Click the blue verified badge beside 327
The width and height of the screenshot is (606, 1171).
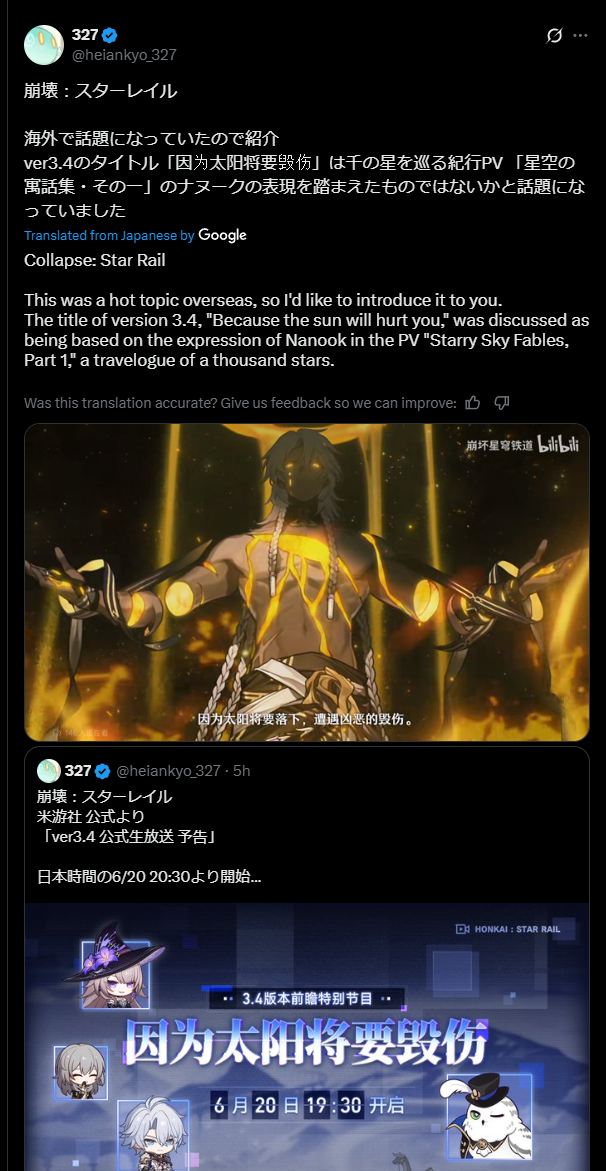pos(110,34)
